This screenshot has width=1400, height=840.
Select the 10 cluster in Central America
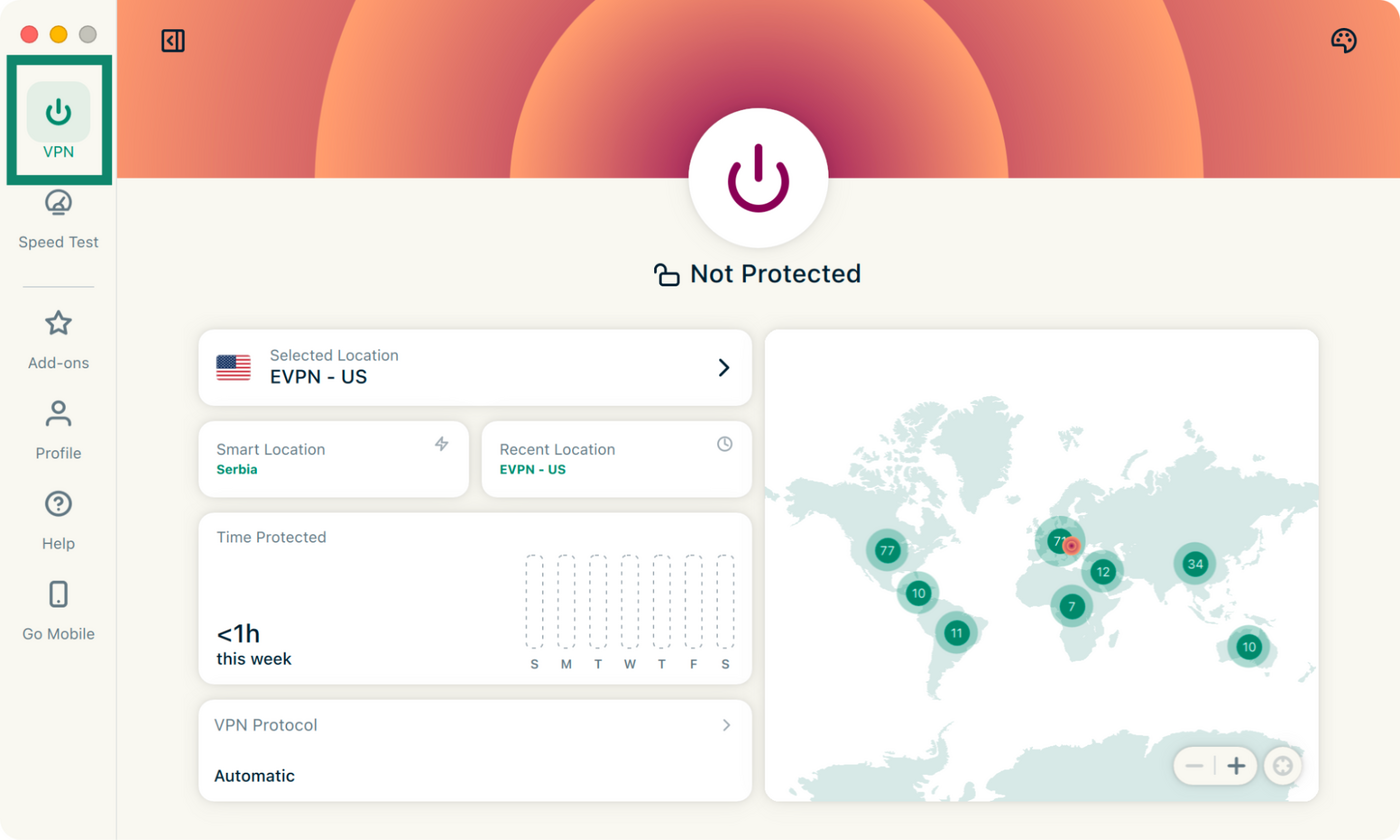click(918, 593)
